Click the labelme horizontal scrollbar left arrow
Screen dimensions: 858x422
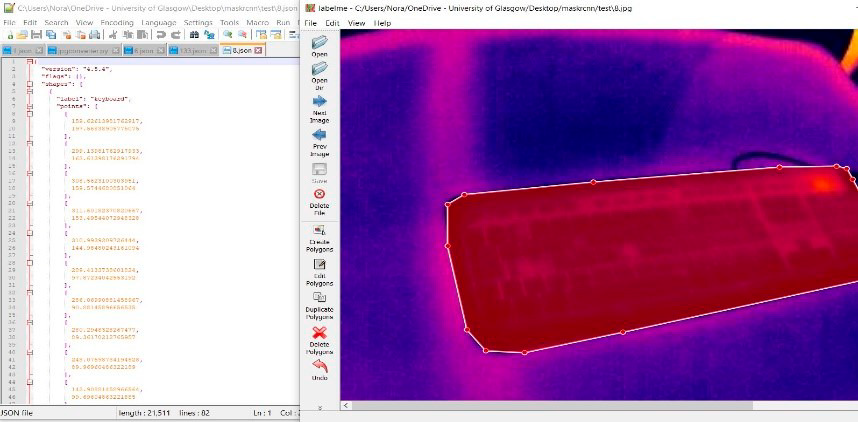tap(346, 406)
